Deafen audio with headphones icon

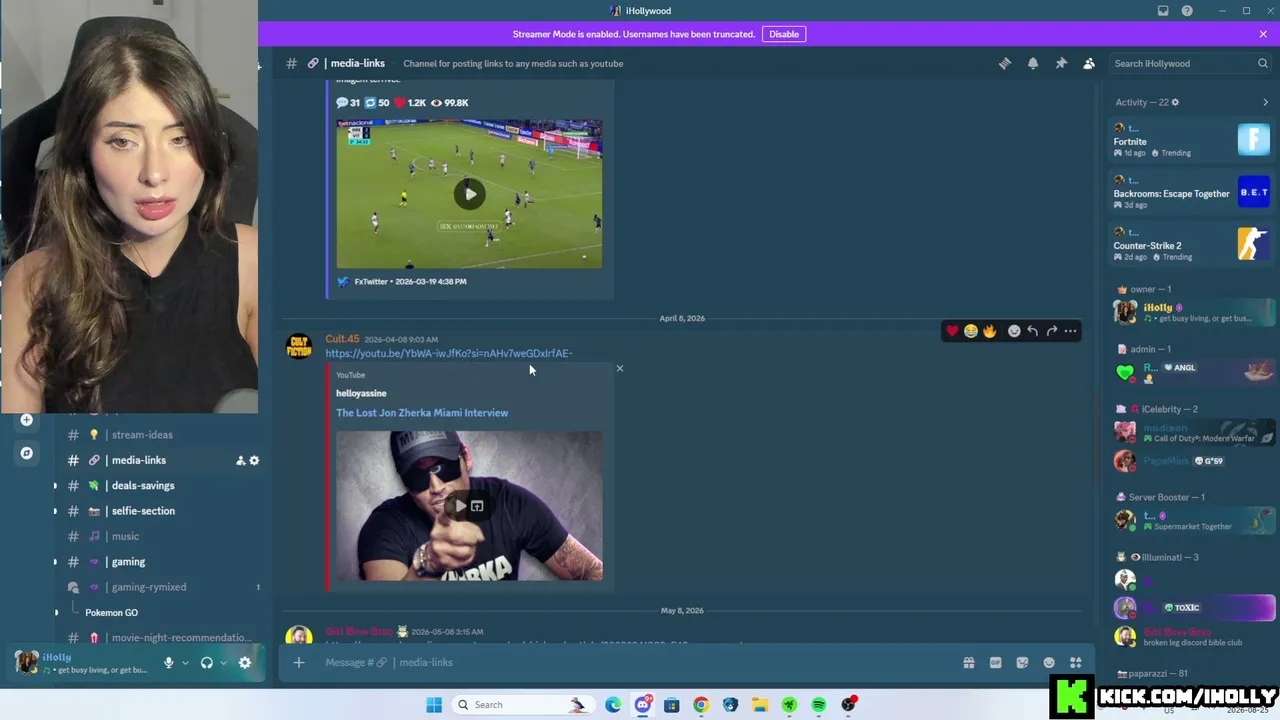206,662
